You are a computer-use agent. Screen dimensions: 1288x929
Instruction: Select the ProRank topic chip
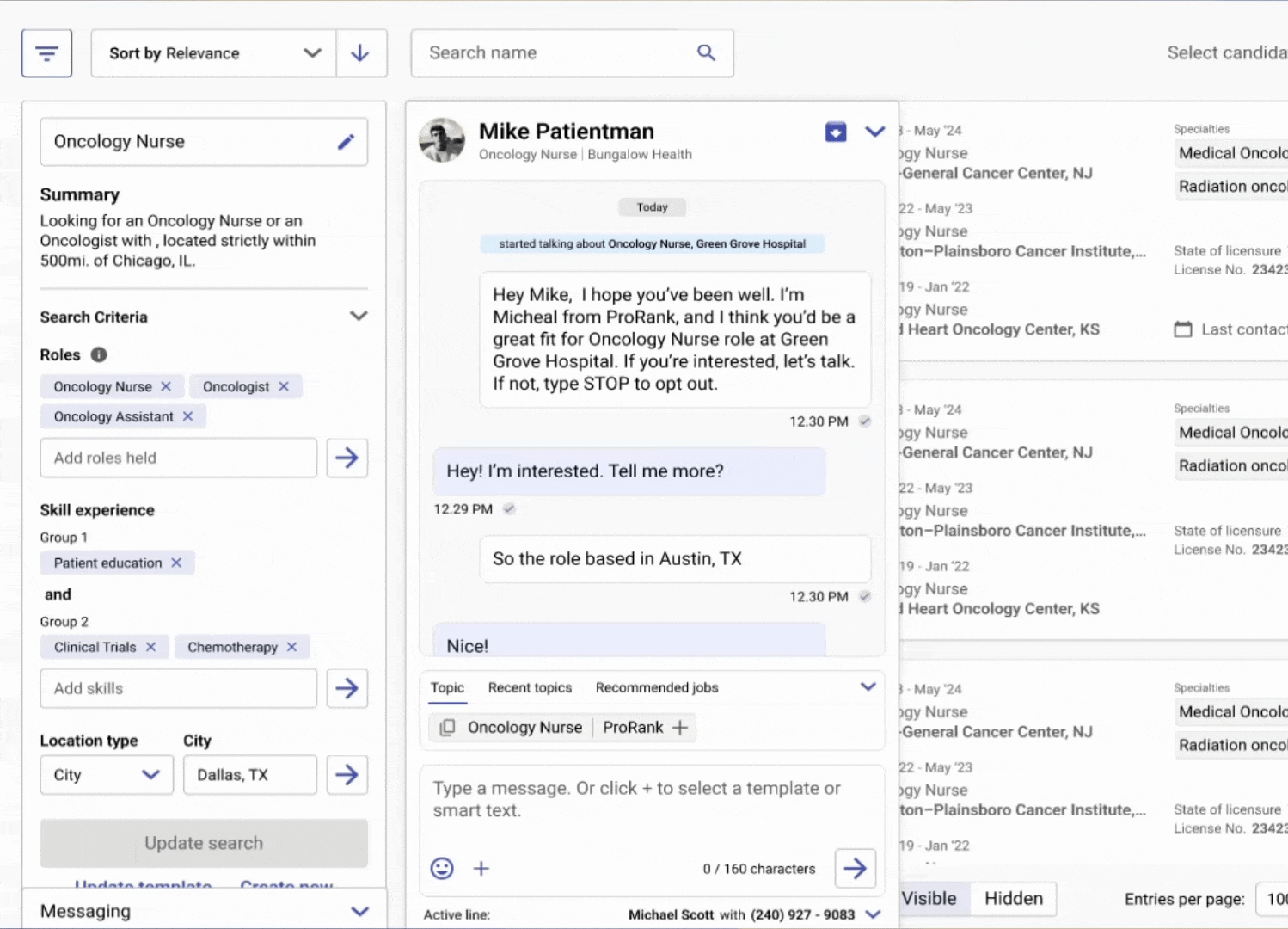[633, 728]
